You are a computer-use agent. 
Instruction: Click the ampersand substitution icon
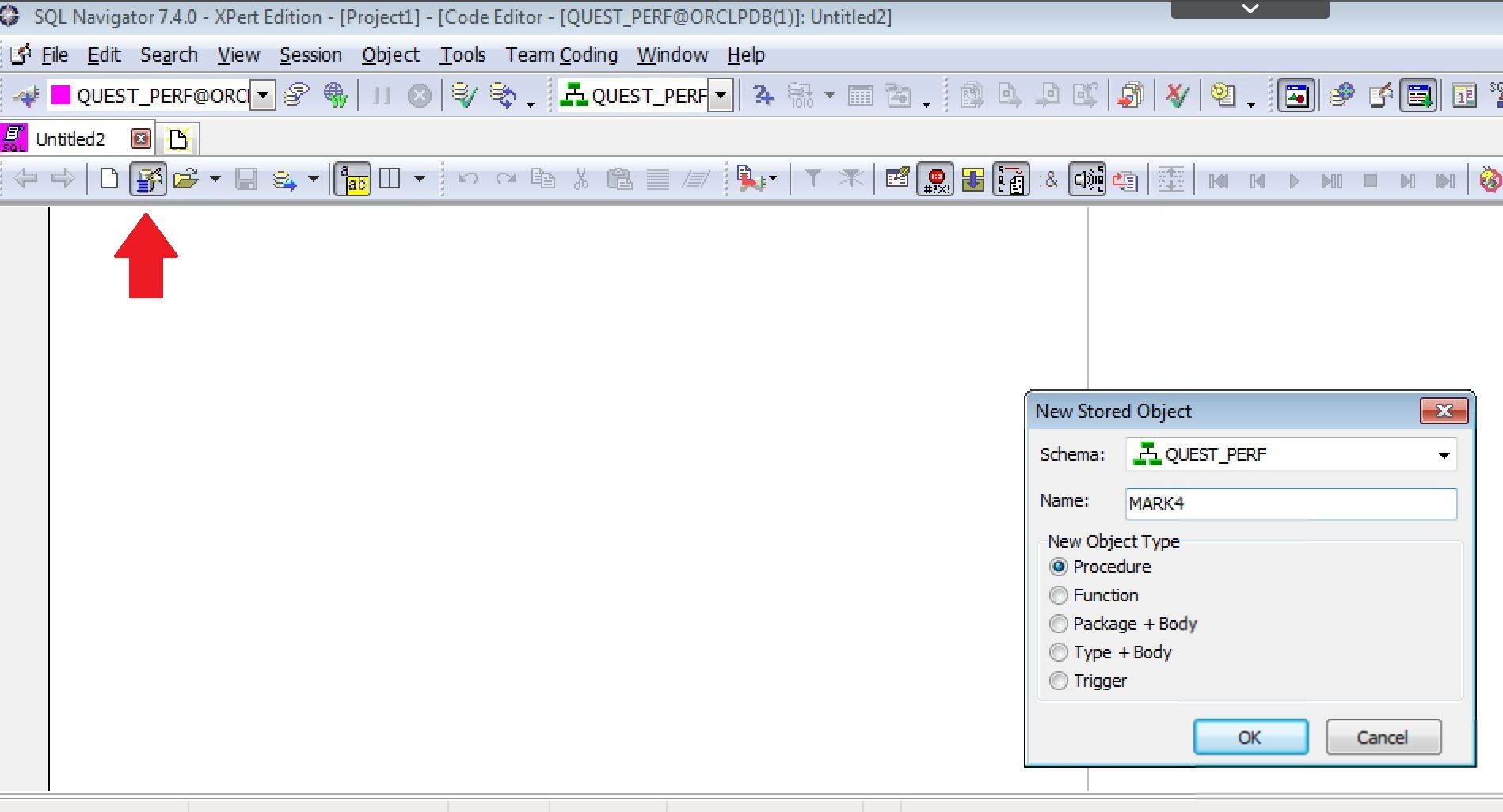point(1050,180)
